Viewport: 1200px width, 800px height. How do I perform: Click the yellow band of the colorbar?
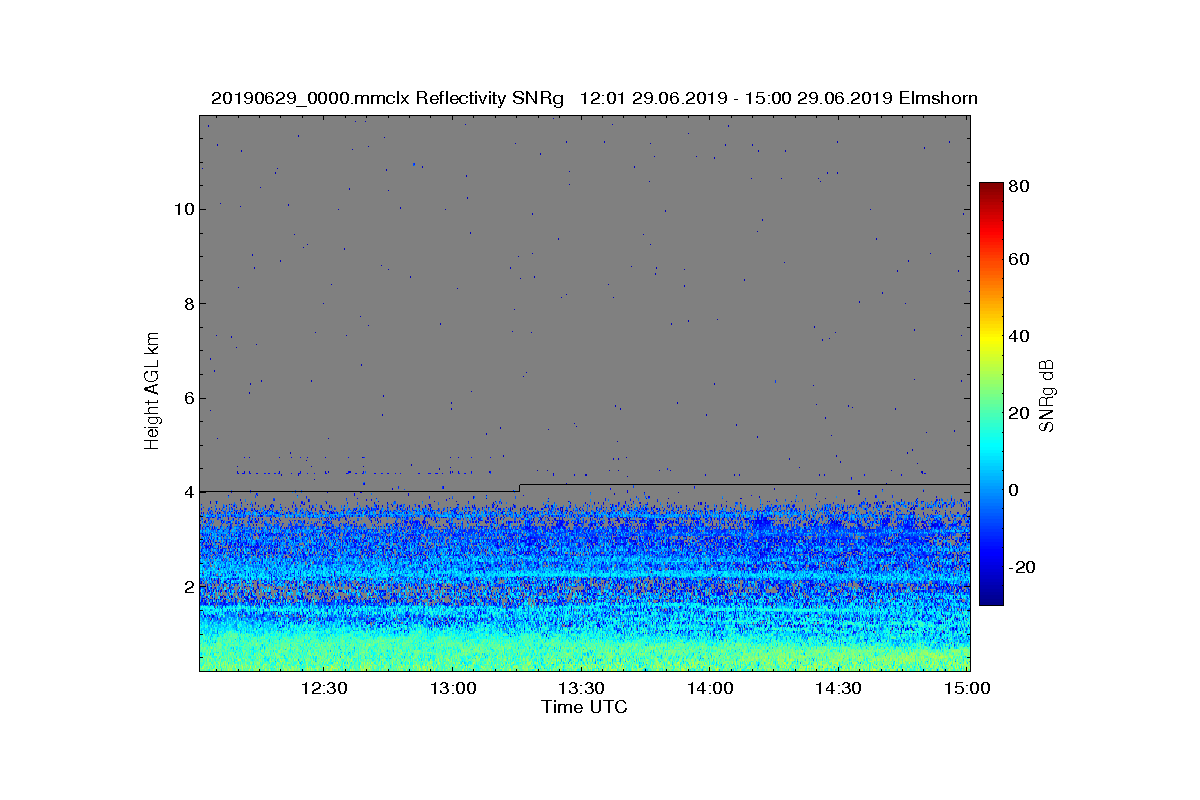tap(991, 340)
